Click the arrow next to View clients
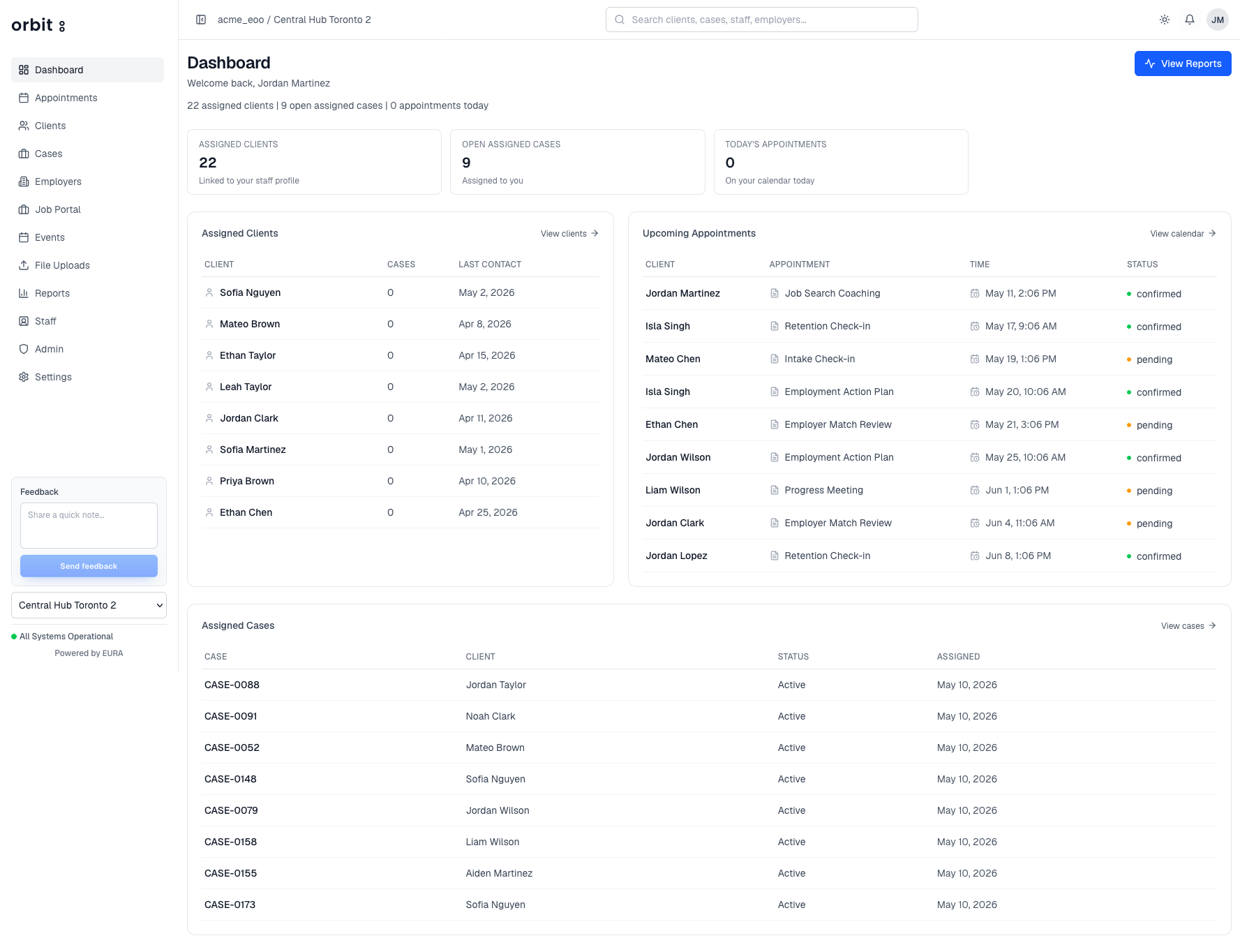Viewport: 1240px width, 952px height. pyautogui.click(x=595, y=233)
